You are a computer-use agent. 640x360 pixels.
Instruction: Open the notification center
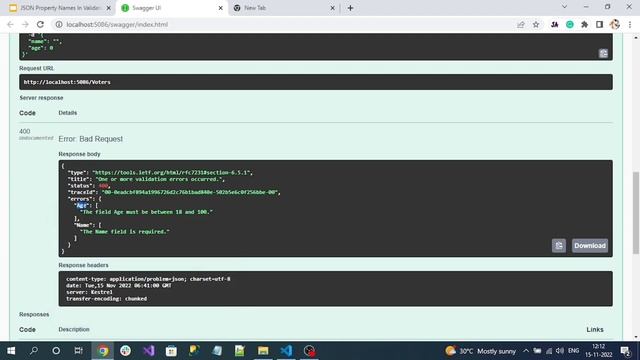[x=625, y=351]
